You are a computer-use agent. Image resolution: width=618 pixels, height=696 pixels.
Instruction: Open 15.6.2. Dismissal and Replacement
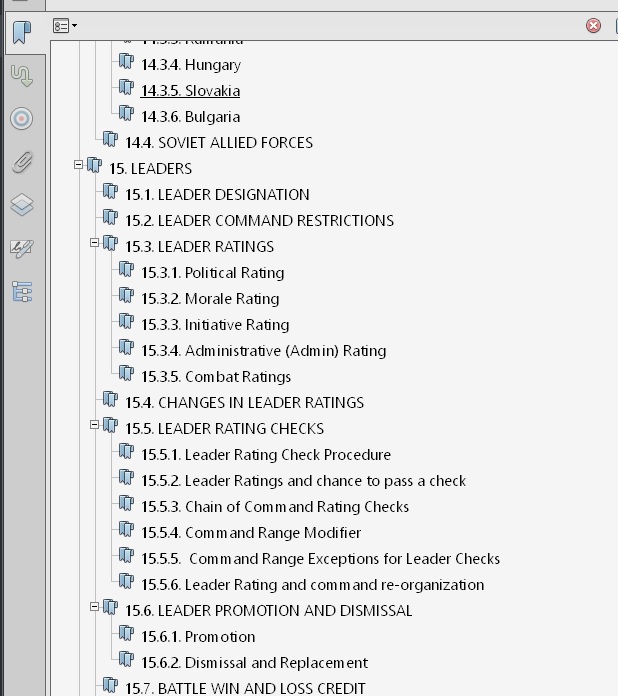click(254, 663)
